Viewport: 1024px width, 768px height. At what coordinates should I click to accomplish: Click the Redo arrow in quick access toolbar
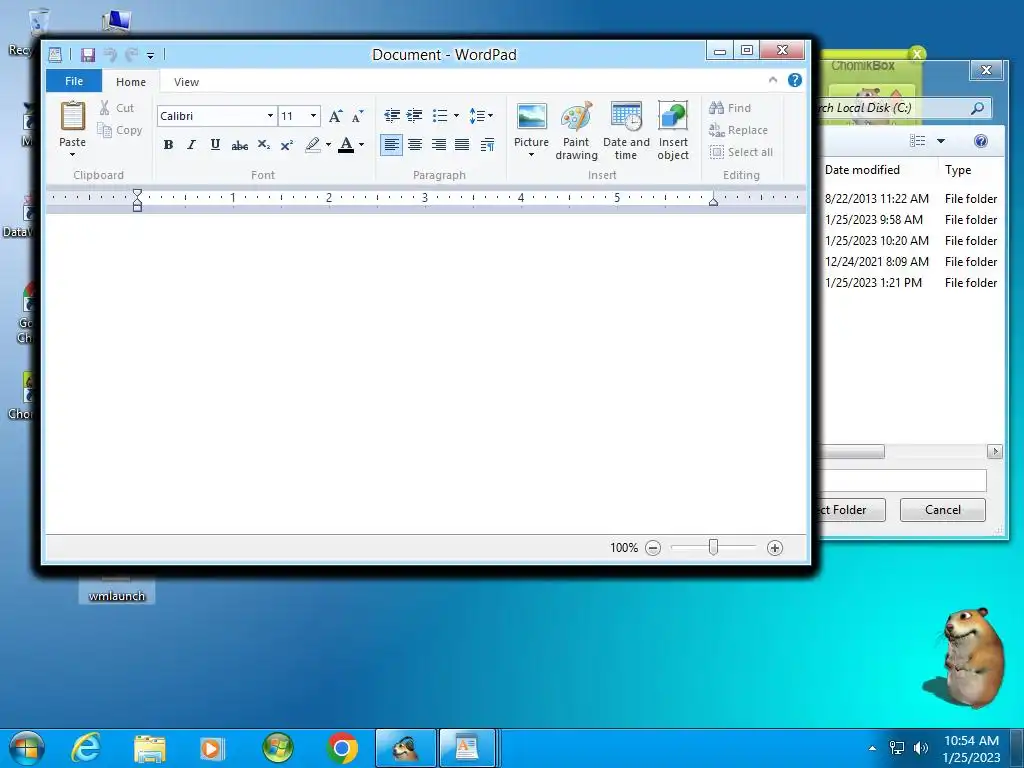pos(131,55)
